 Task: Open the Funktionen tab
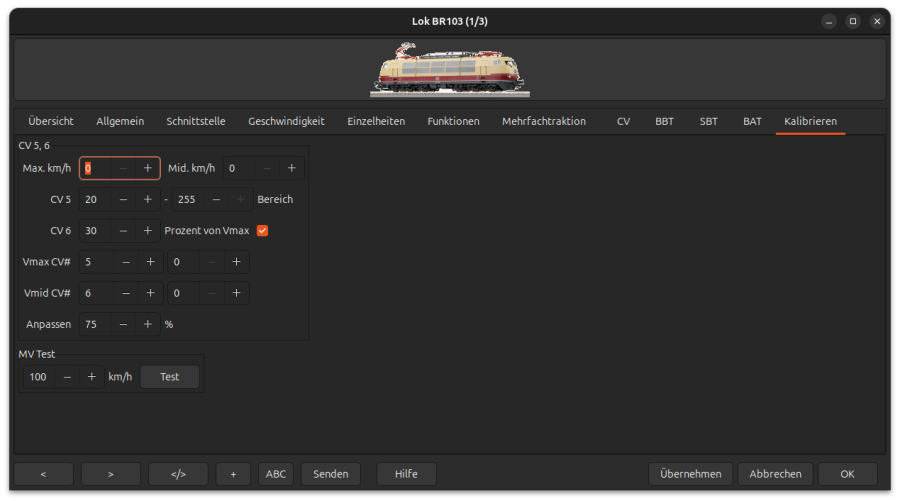453,121
